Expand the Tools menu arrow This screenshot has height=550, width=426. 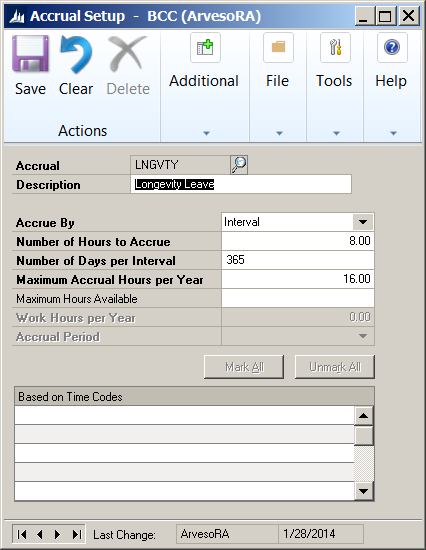point(336,133)
